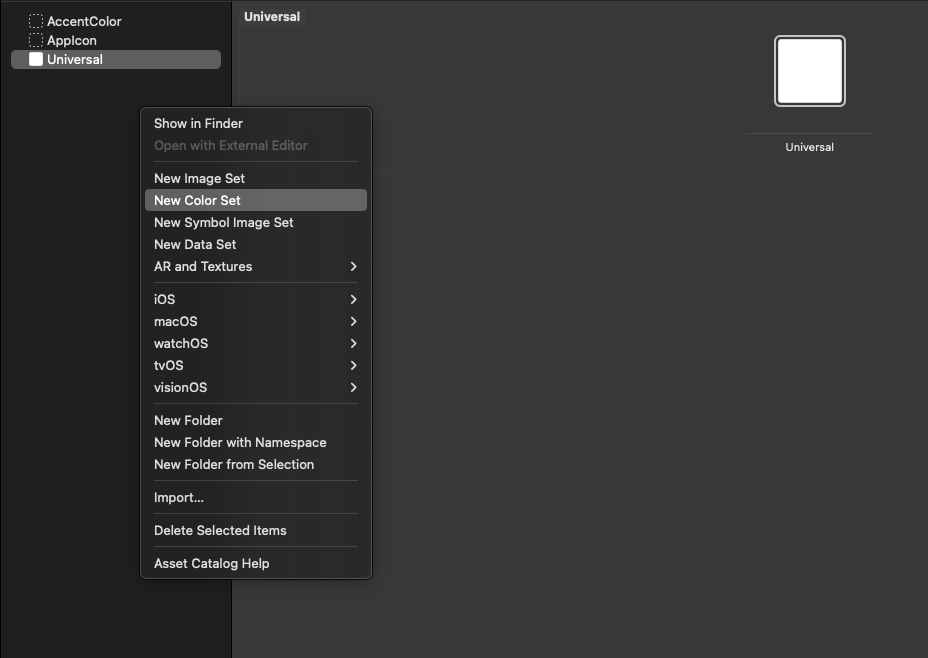
Task: Choose New Symbol Image Set
Action: tap(256, 222)
